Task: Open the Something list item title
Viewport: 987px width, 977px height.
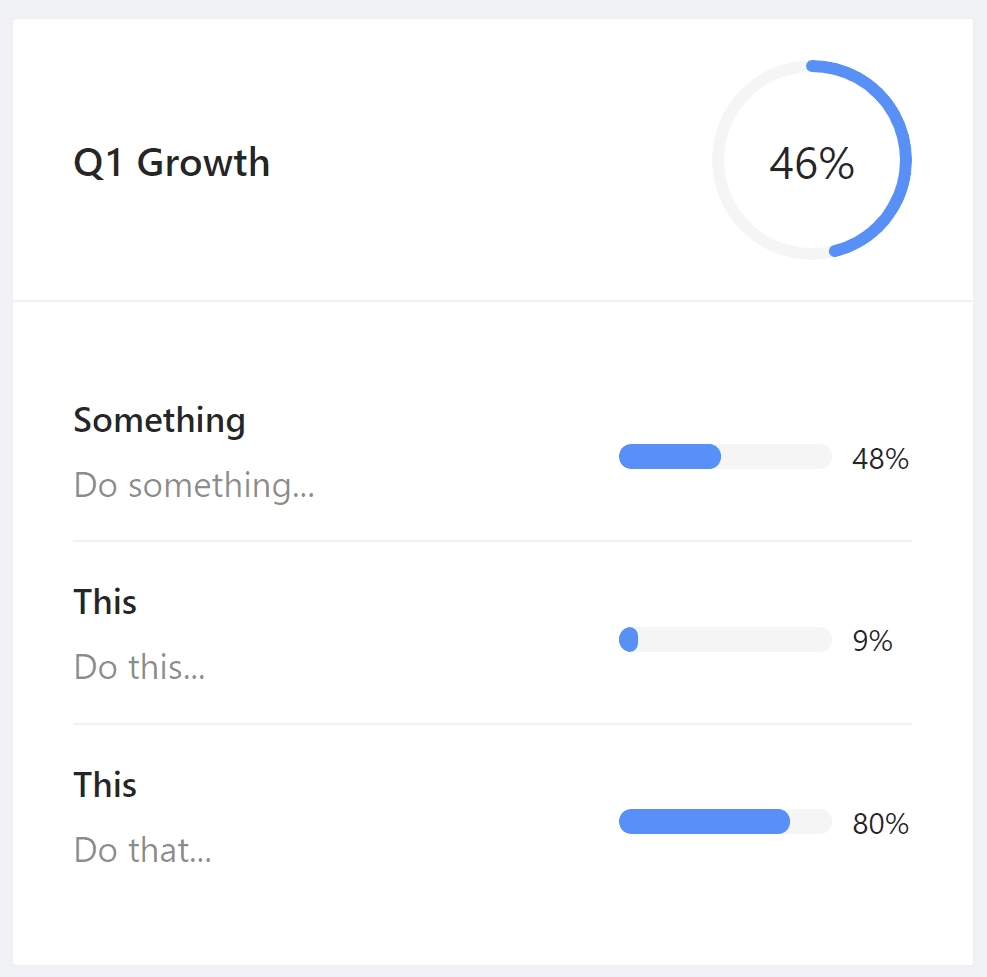Action: point(159,420)
